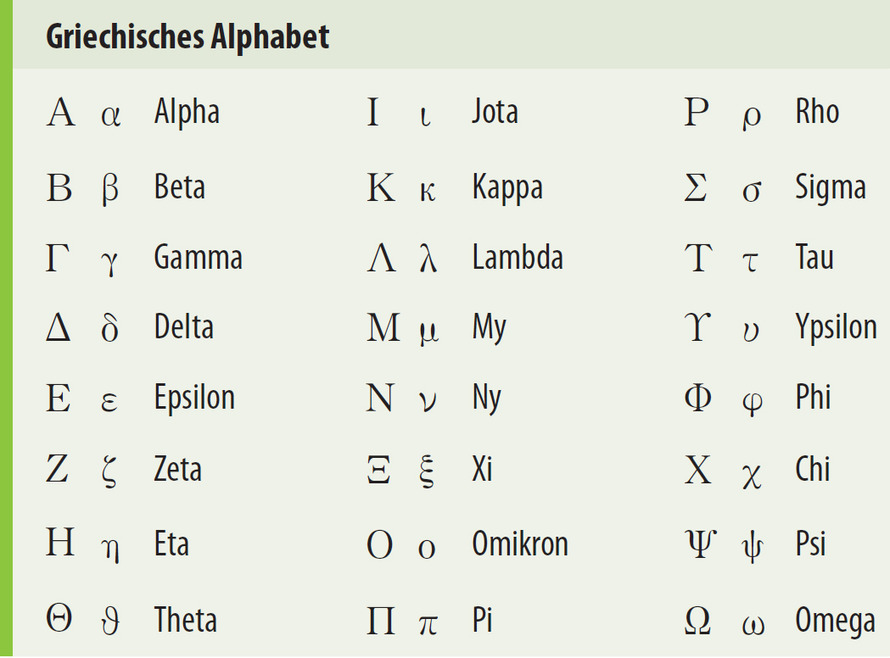
Task: Select the word 'Ypsilon'
Action: 836,329
